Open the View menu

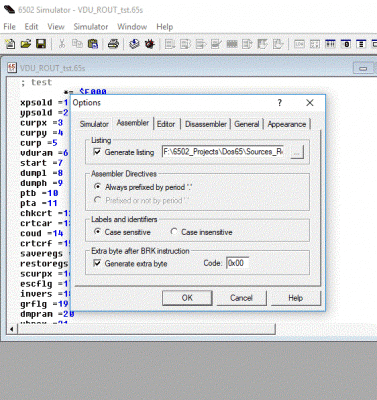[56, 26]
